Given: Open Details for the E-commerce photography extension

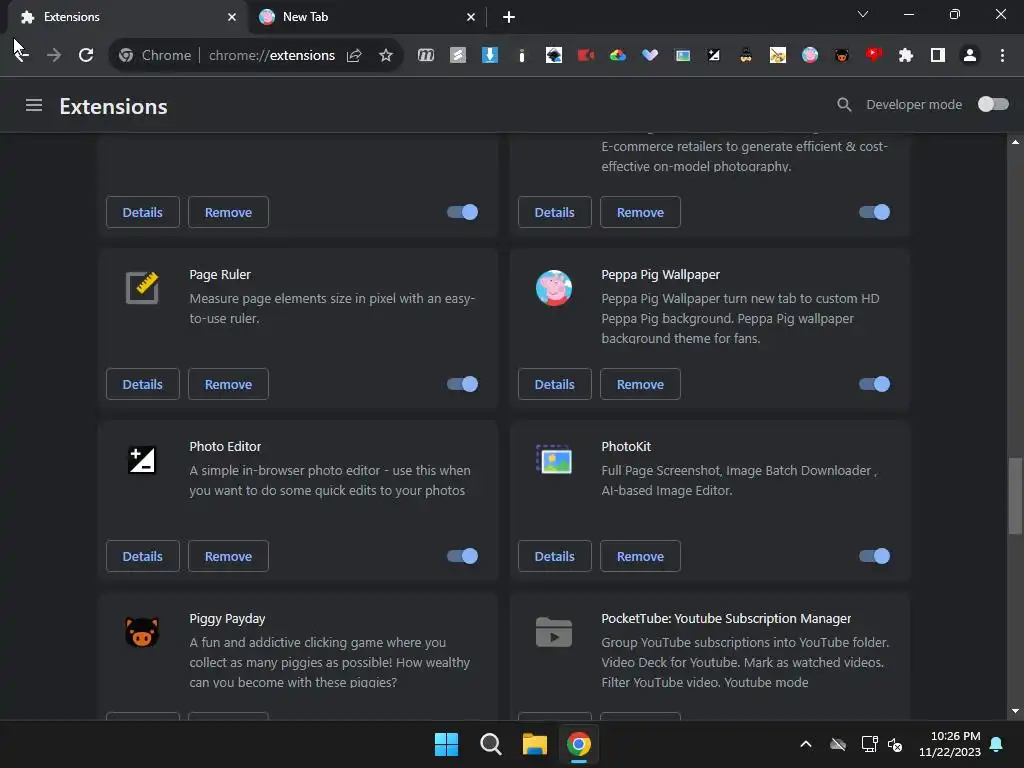Looking at the screenshot, I should coord(554,212).
